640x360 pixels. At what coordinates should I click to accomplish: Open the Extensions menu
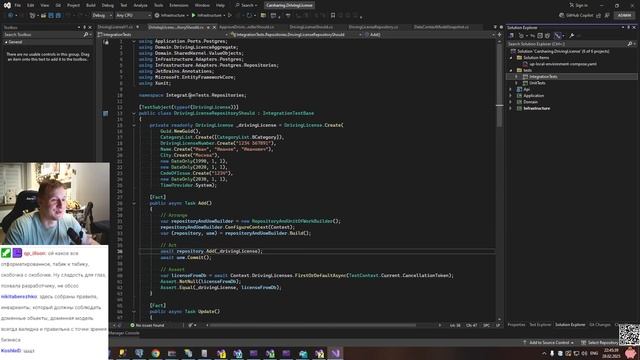click(x=179, y=5)
